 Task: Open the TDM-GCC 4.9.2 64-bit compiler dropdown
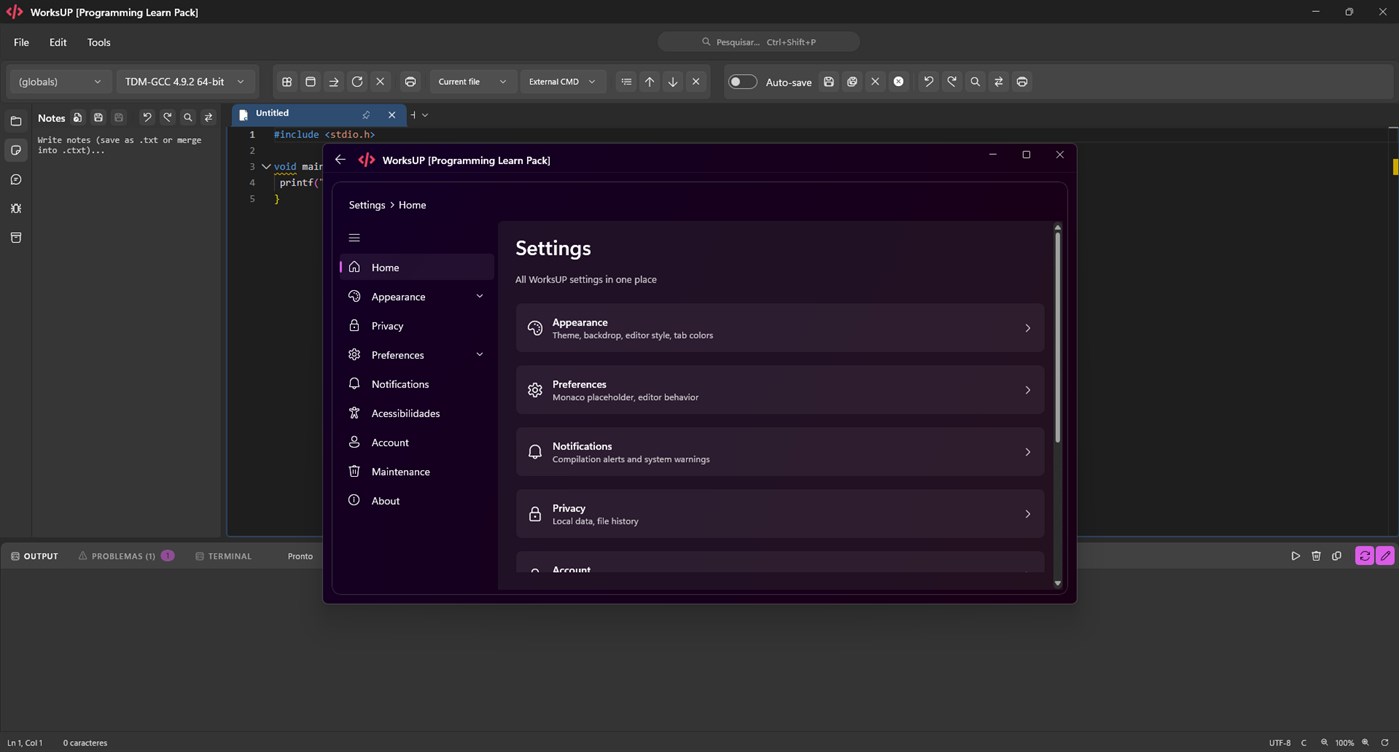[x=185, y=82]
